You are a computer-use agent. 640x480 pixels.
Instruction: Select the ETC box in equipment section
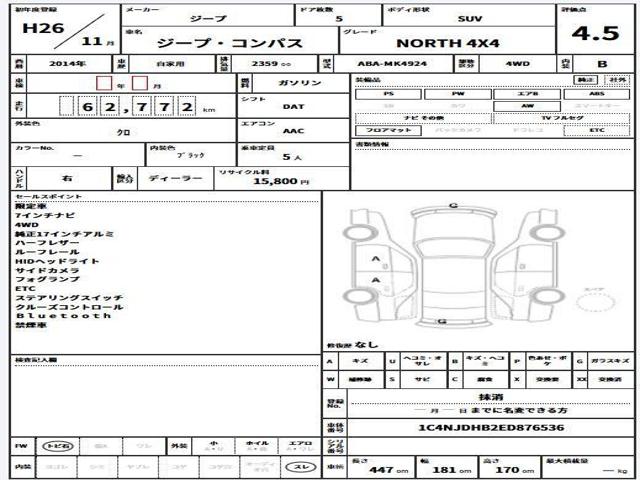pyautogui.click(x=597, y=131)
